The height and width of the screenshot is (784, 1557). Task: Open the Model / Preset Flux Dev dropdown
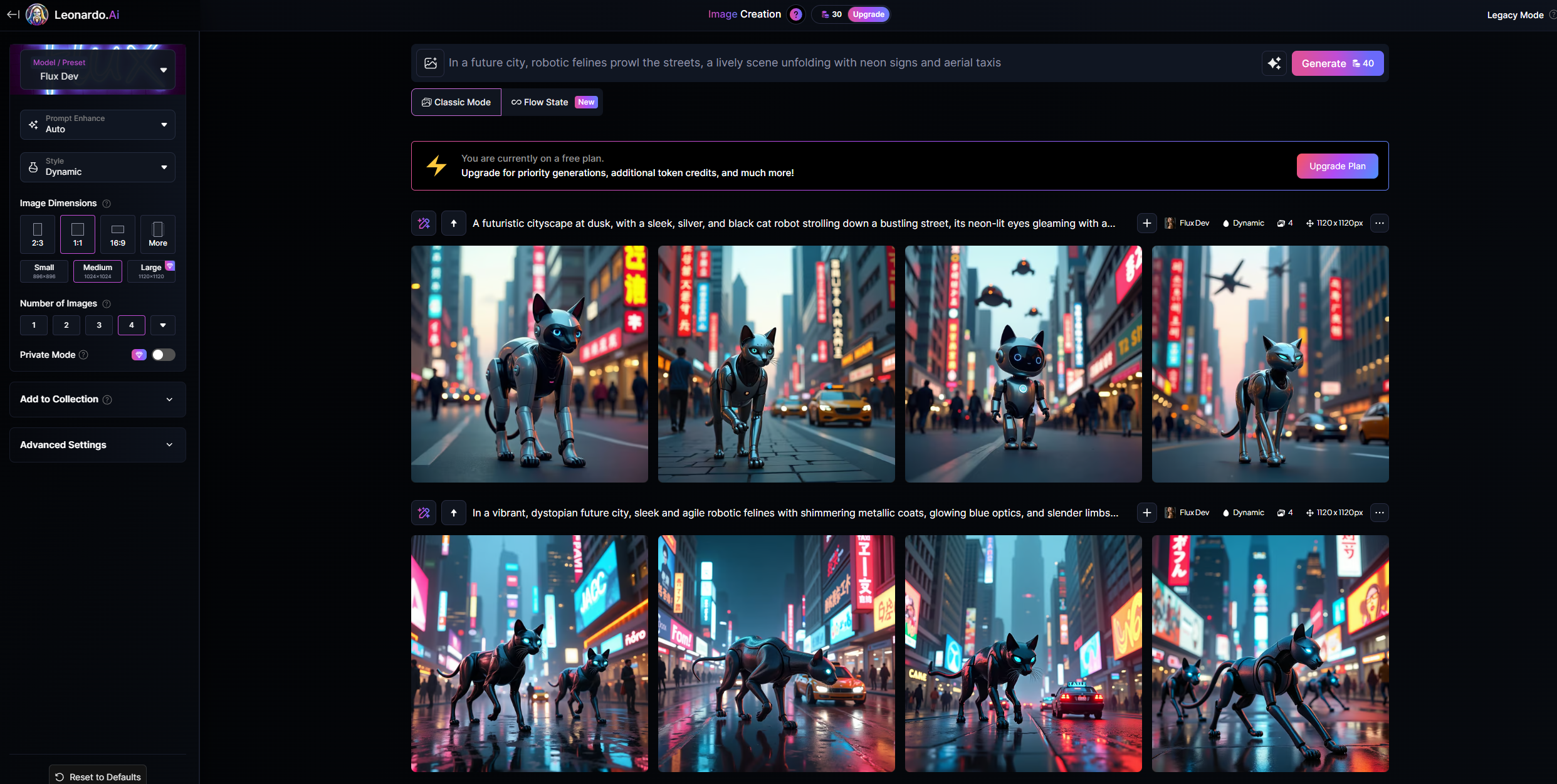(x=98, y=70)
